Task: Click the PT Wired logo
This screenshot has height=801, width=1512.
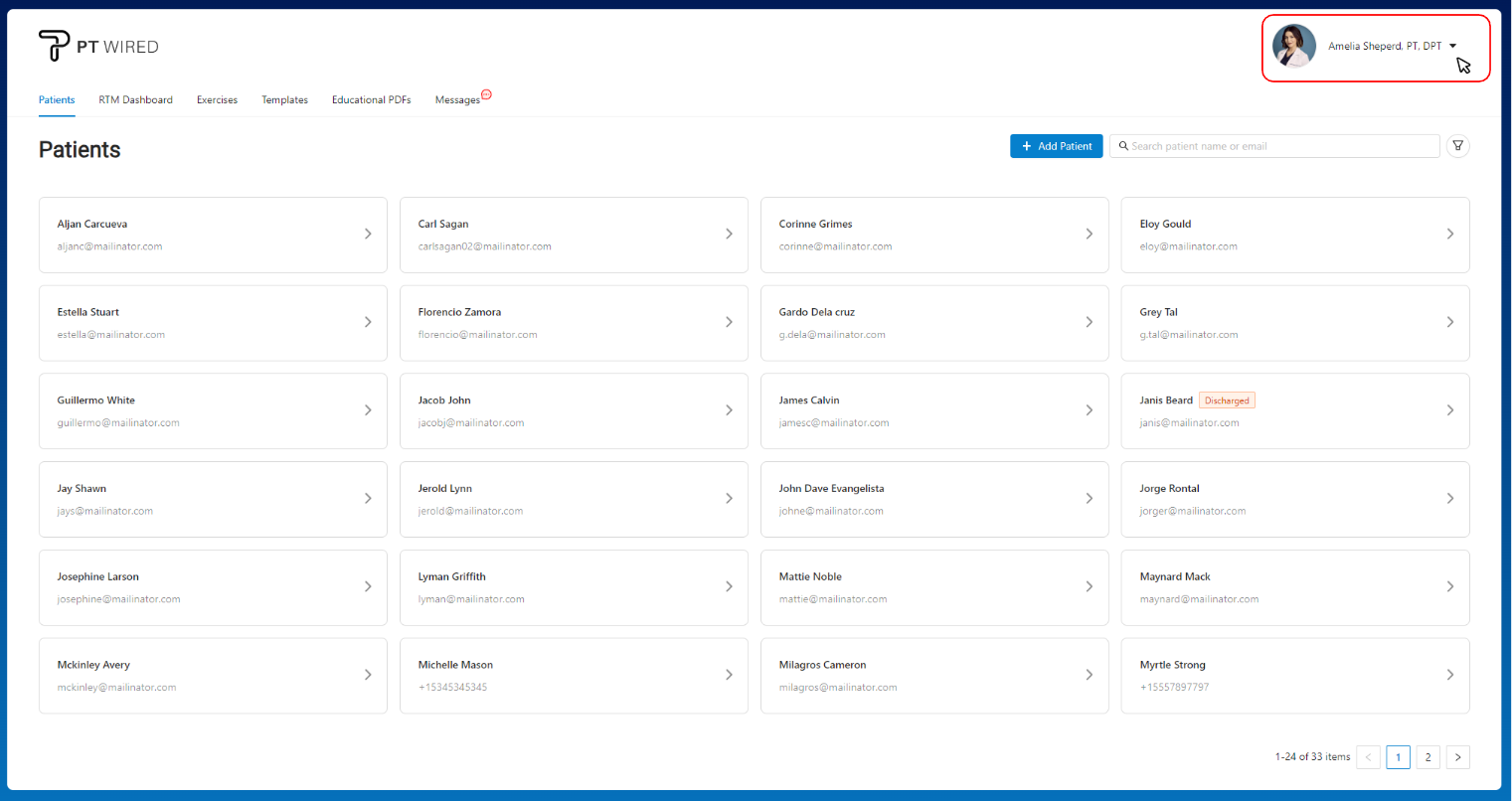Action: [97, 46]
